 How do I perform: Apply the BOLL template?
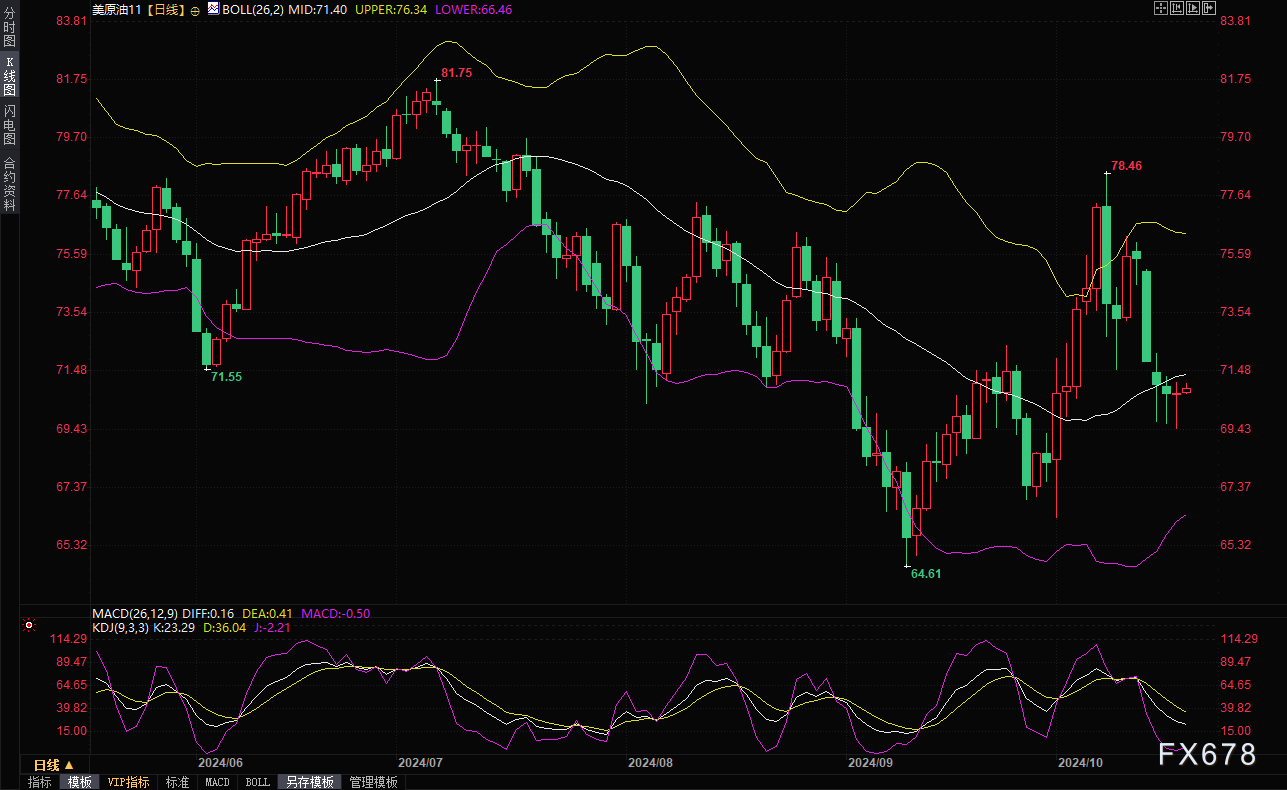pyautogui.click(x=257, y=782)
